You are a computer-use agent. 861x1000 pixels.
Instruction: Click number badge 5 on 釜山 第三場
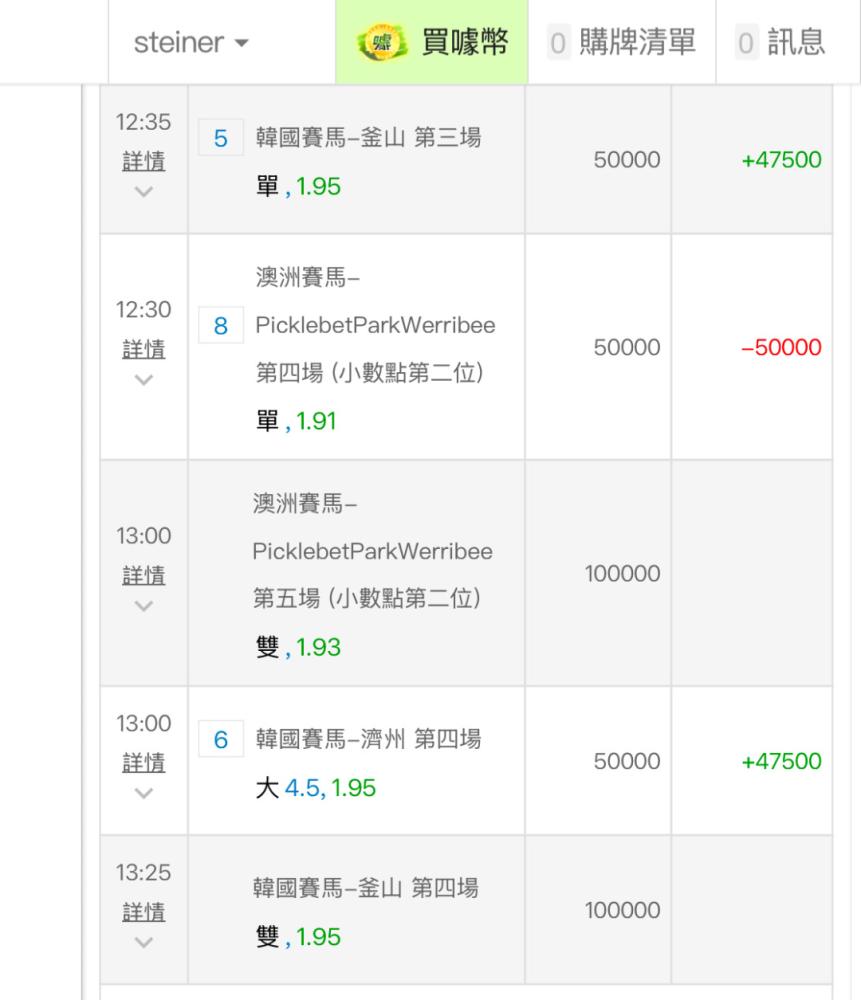(221, 139)
